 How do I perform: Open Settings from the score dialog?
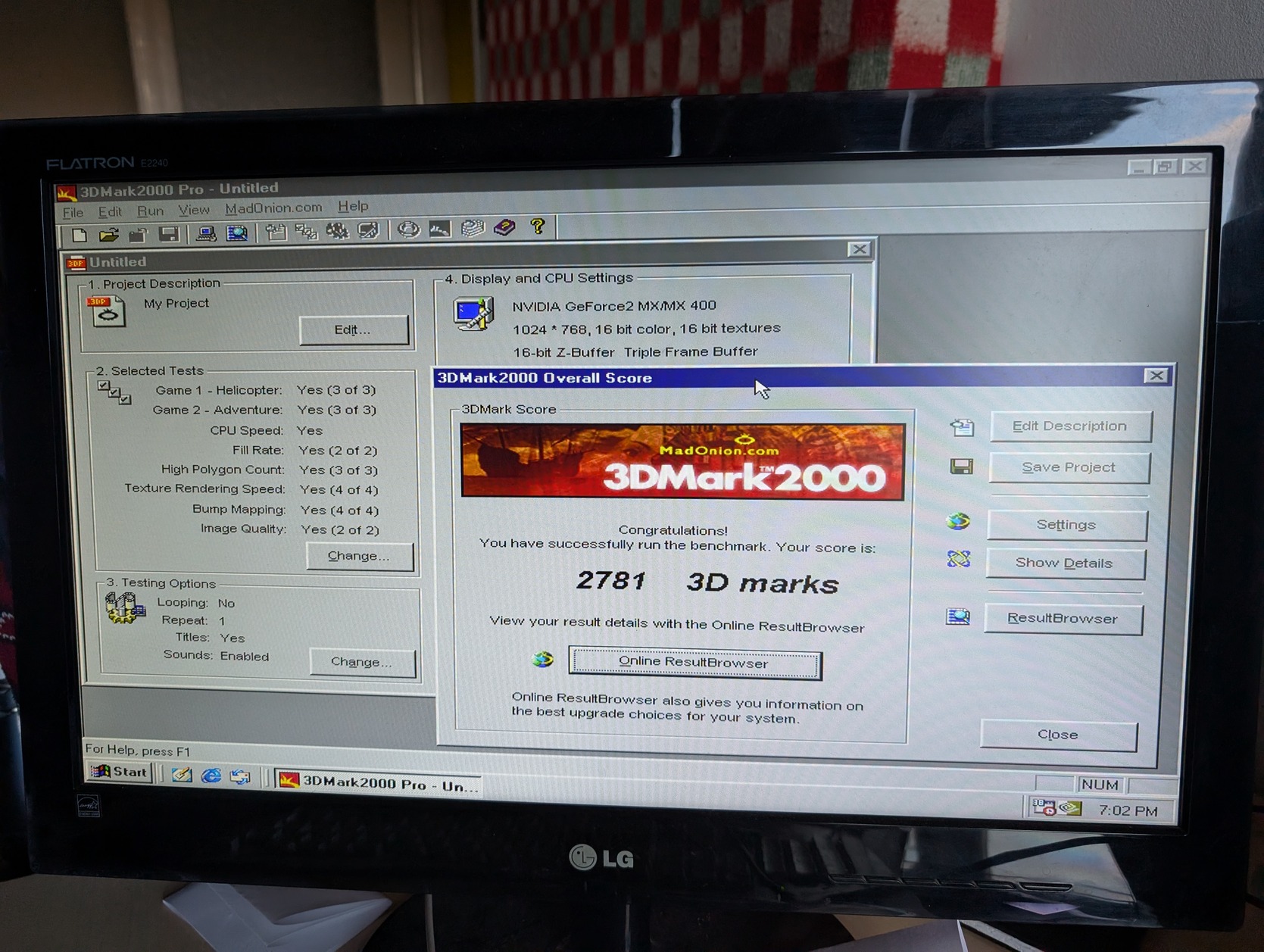1066,525
